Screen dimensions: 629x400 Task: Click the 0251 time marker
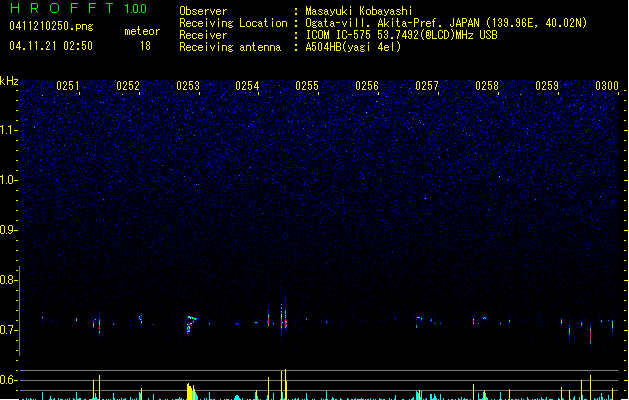[68, 86]
